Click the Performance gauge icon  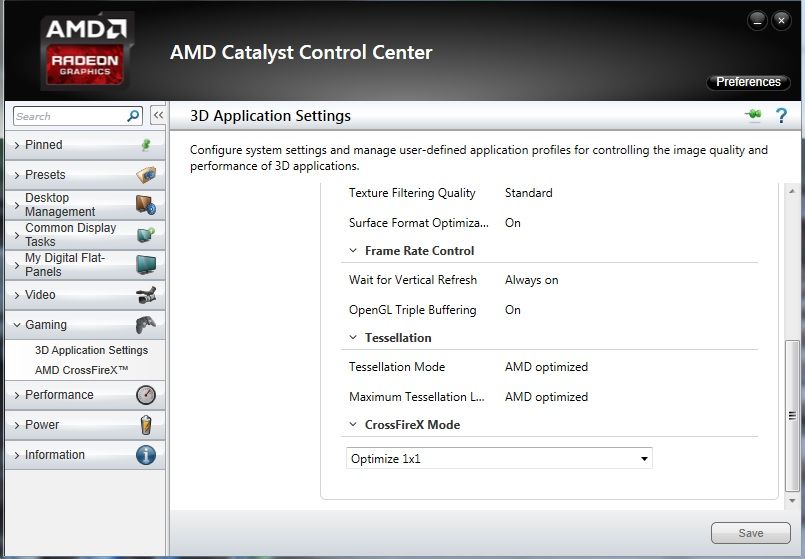tap(146, 395)
